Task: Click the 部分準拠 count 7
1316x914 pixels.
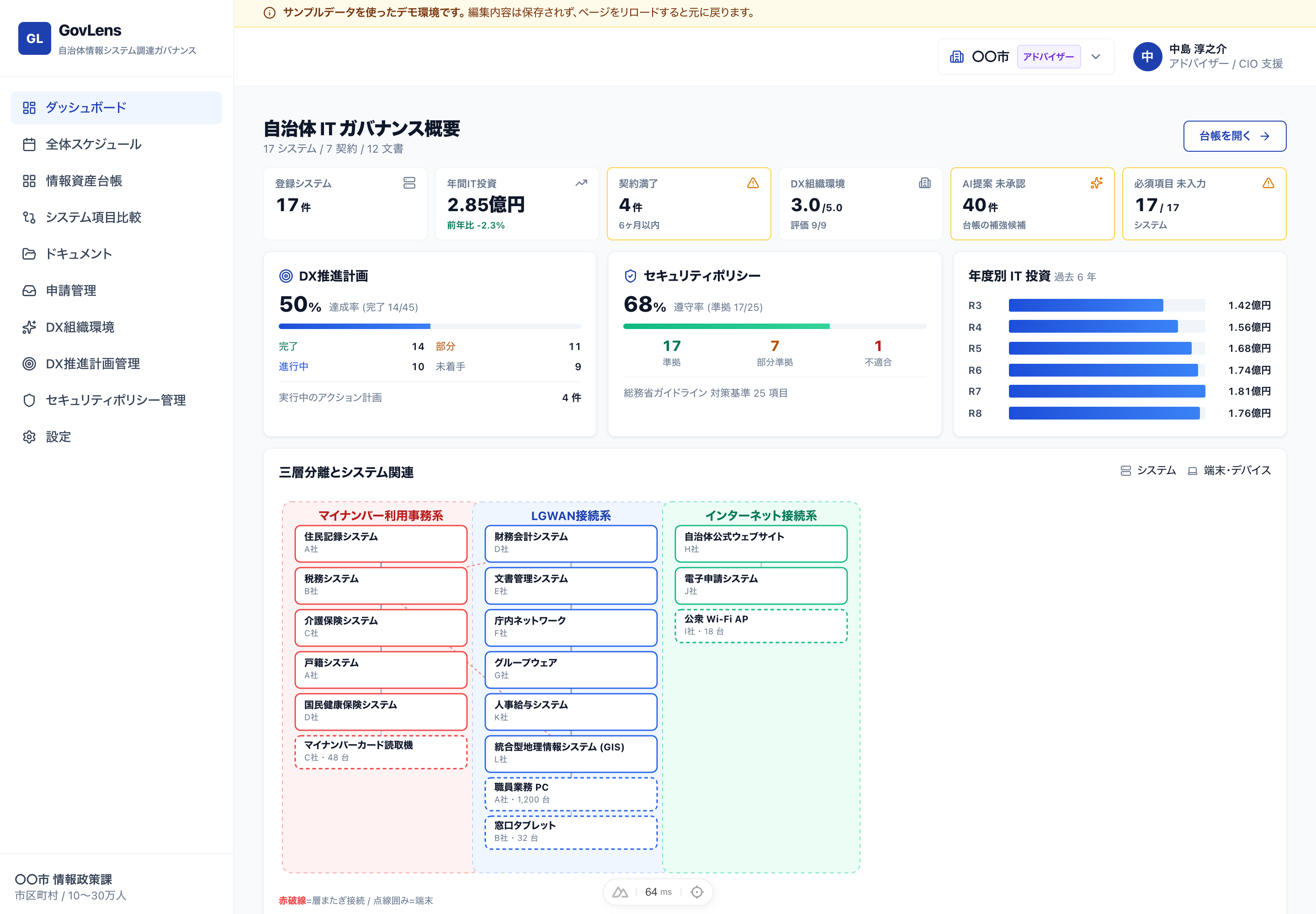Action: (x=775, y=346)
